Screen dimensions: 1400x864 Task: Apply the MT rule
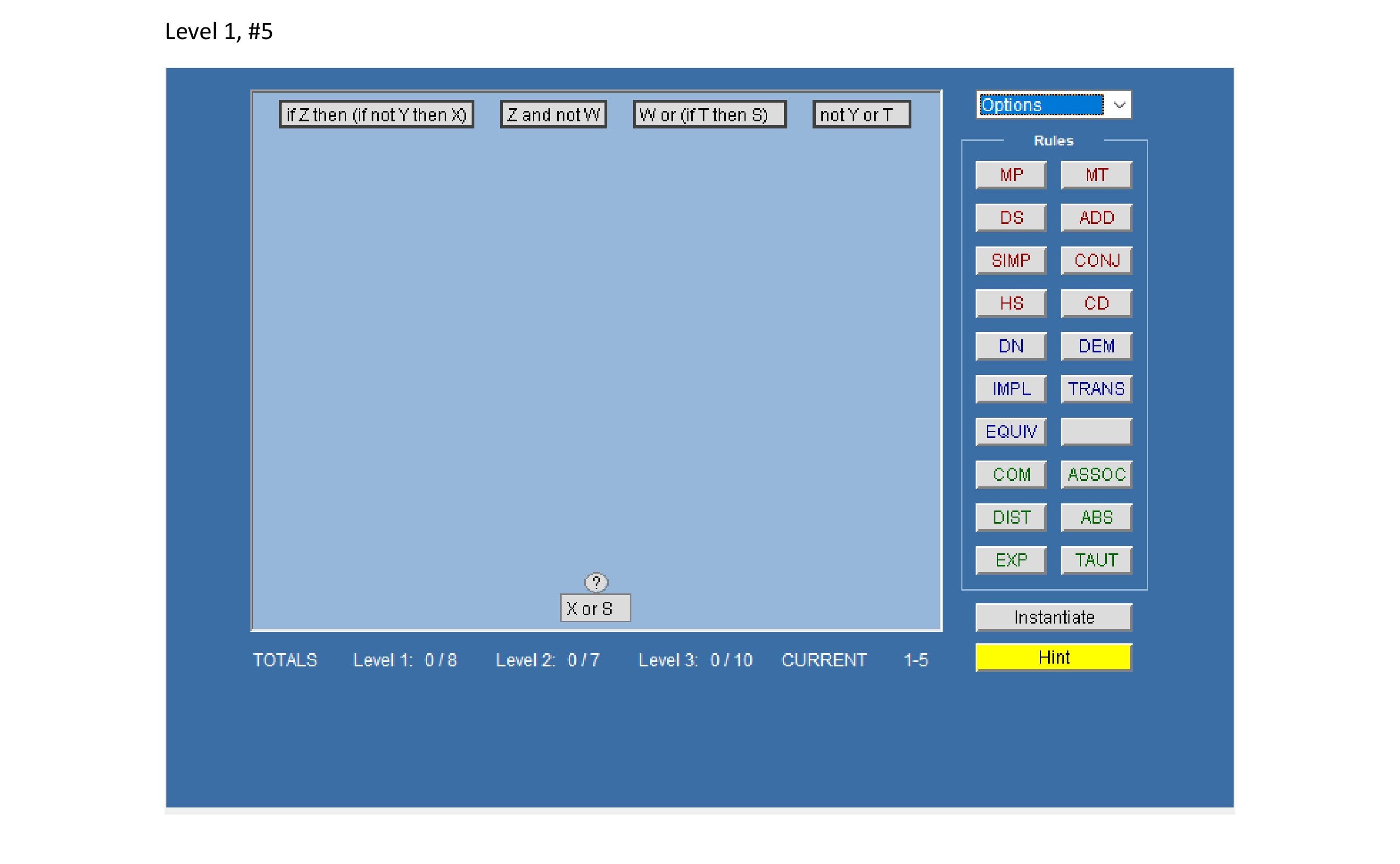click(1095, 175)
